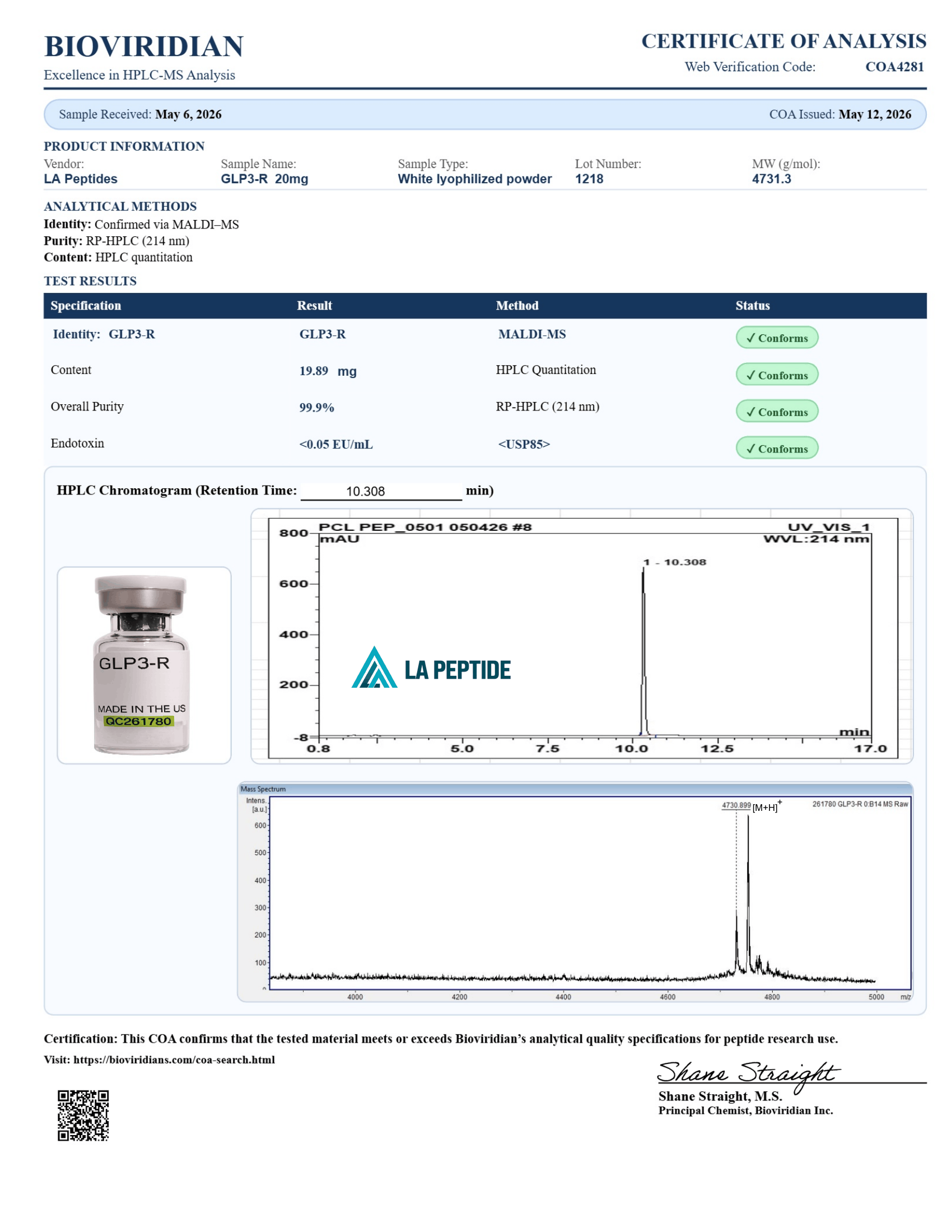The height and width of the screenshot is (1232, 952).
Task: Click the Status column header
Action: coord(752,306)
